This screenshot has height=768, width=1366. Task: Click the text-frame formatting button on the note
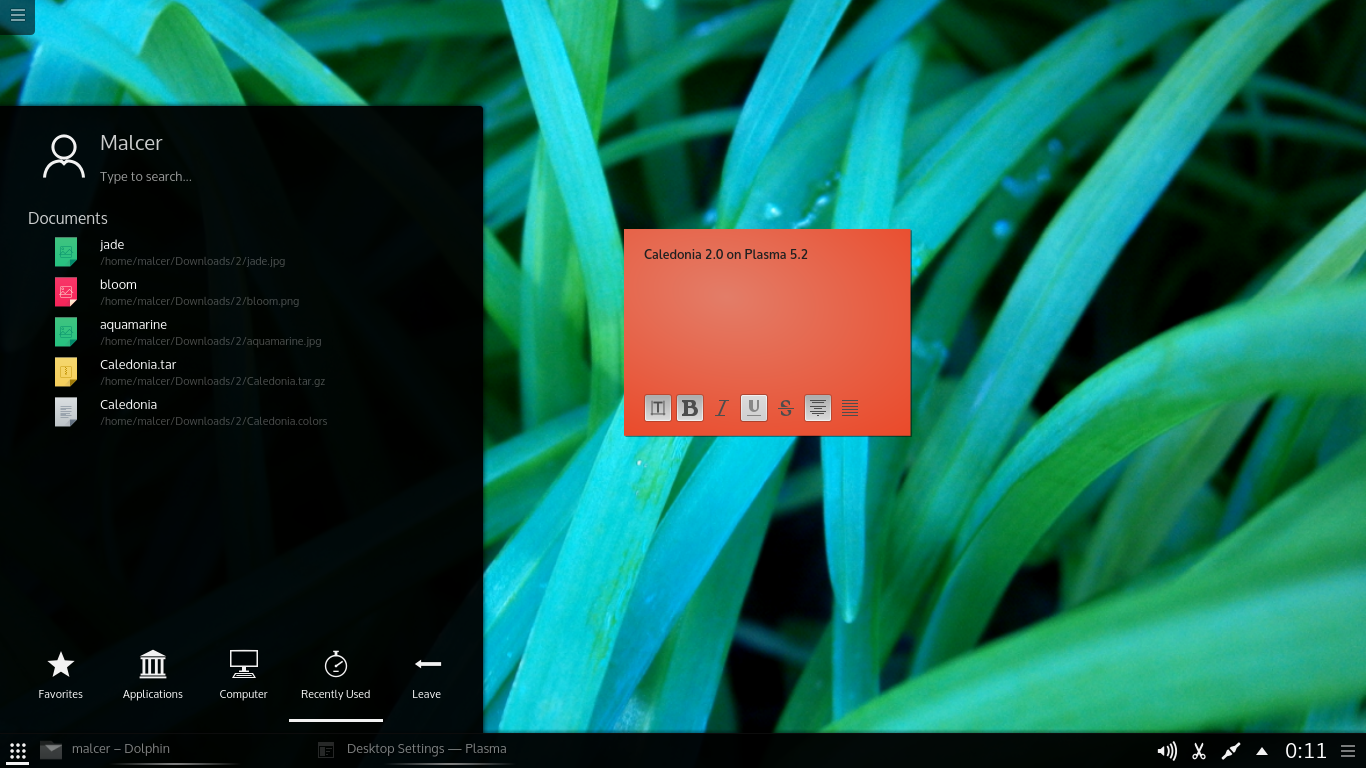click(658, 408)
